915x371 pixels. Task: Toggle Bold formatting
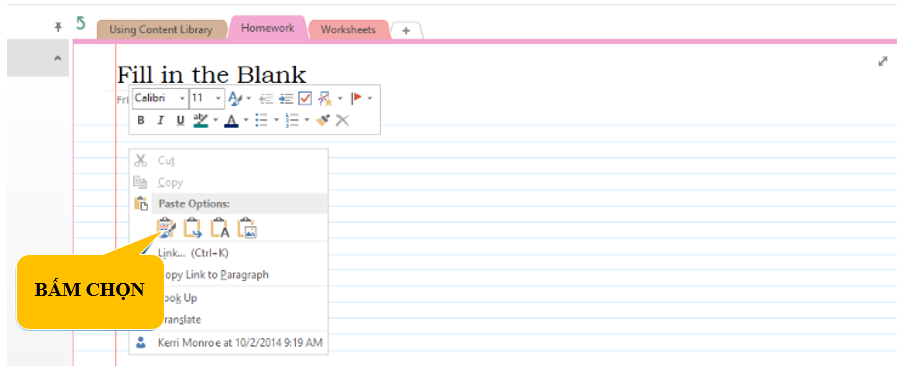pos(141,121)
